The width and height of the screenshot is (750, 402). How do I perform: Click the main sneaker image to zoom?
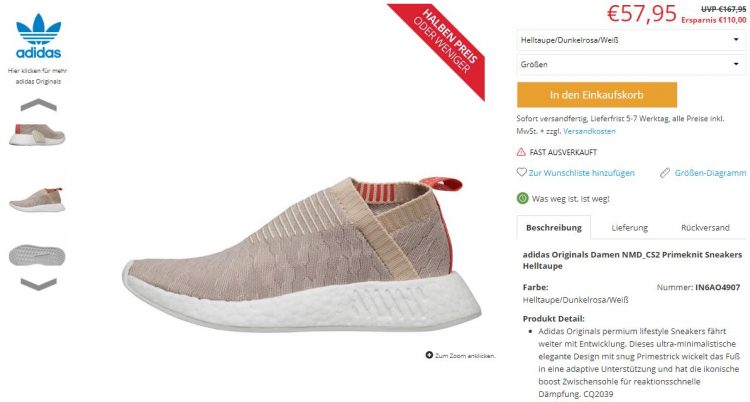(301, 254)
